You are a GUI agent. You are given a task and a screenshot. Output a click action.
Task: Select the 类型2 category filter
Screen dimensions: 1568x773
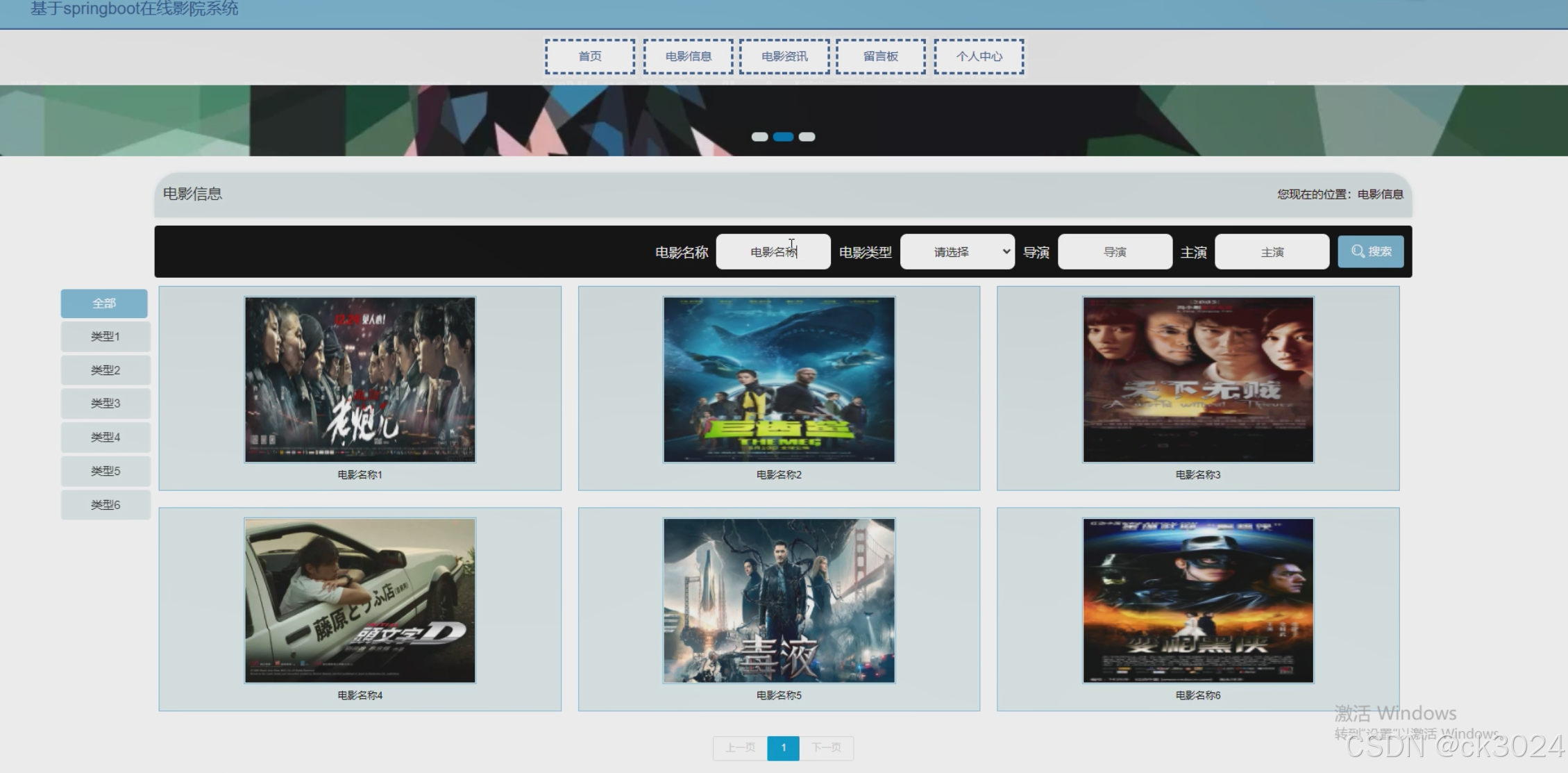point(106,370)
